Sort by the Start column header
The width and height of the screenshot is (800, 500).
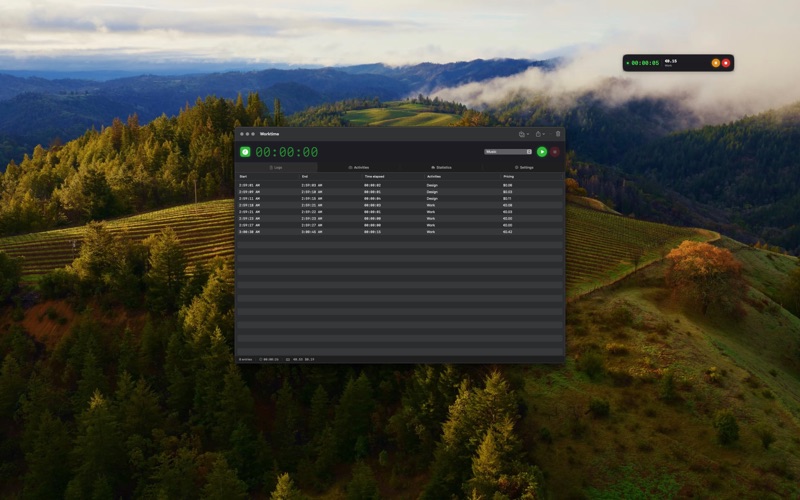pyautogui.click(x=268, y=177)
